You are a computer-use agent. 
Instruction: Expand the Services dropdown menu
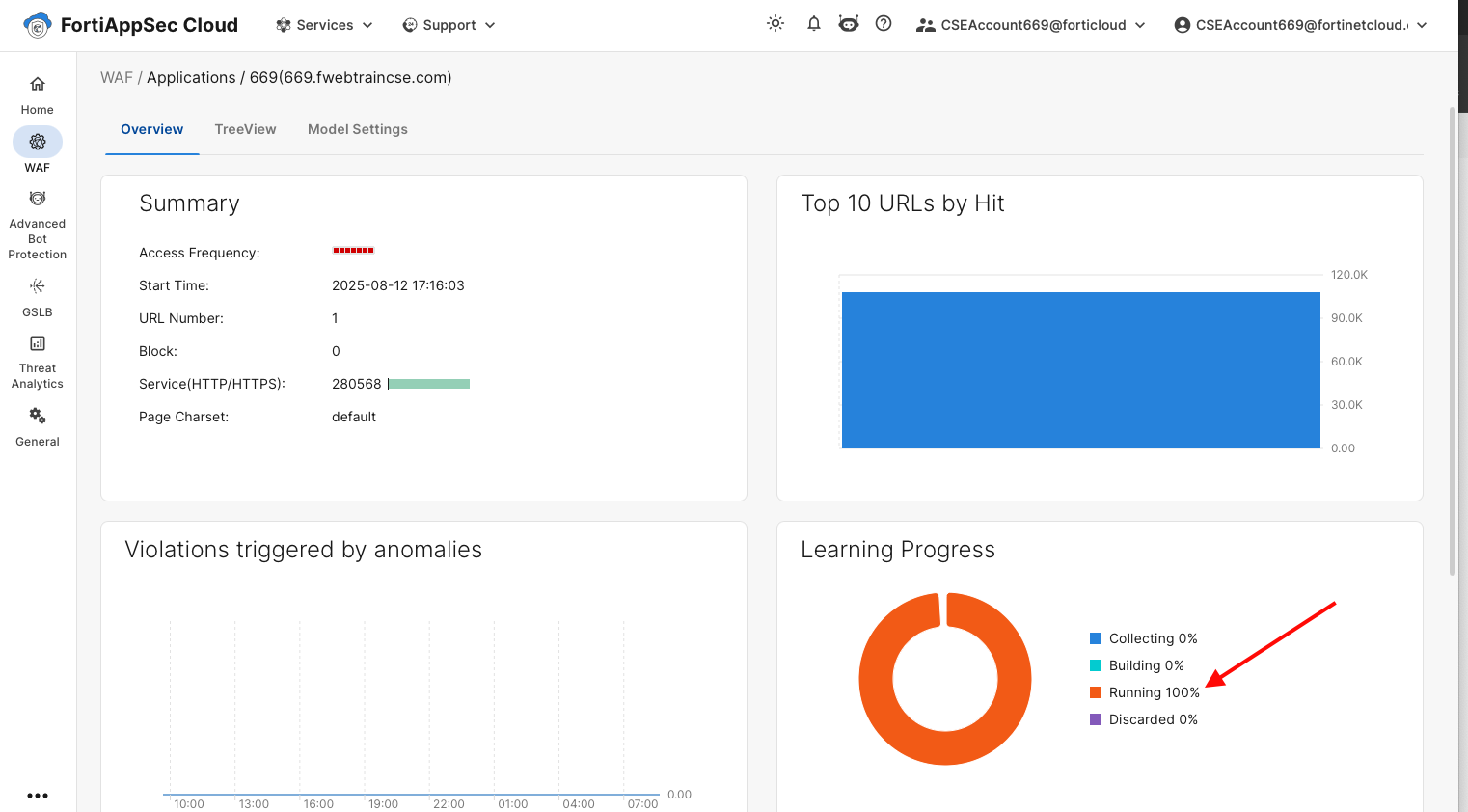point(324,25)
